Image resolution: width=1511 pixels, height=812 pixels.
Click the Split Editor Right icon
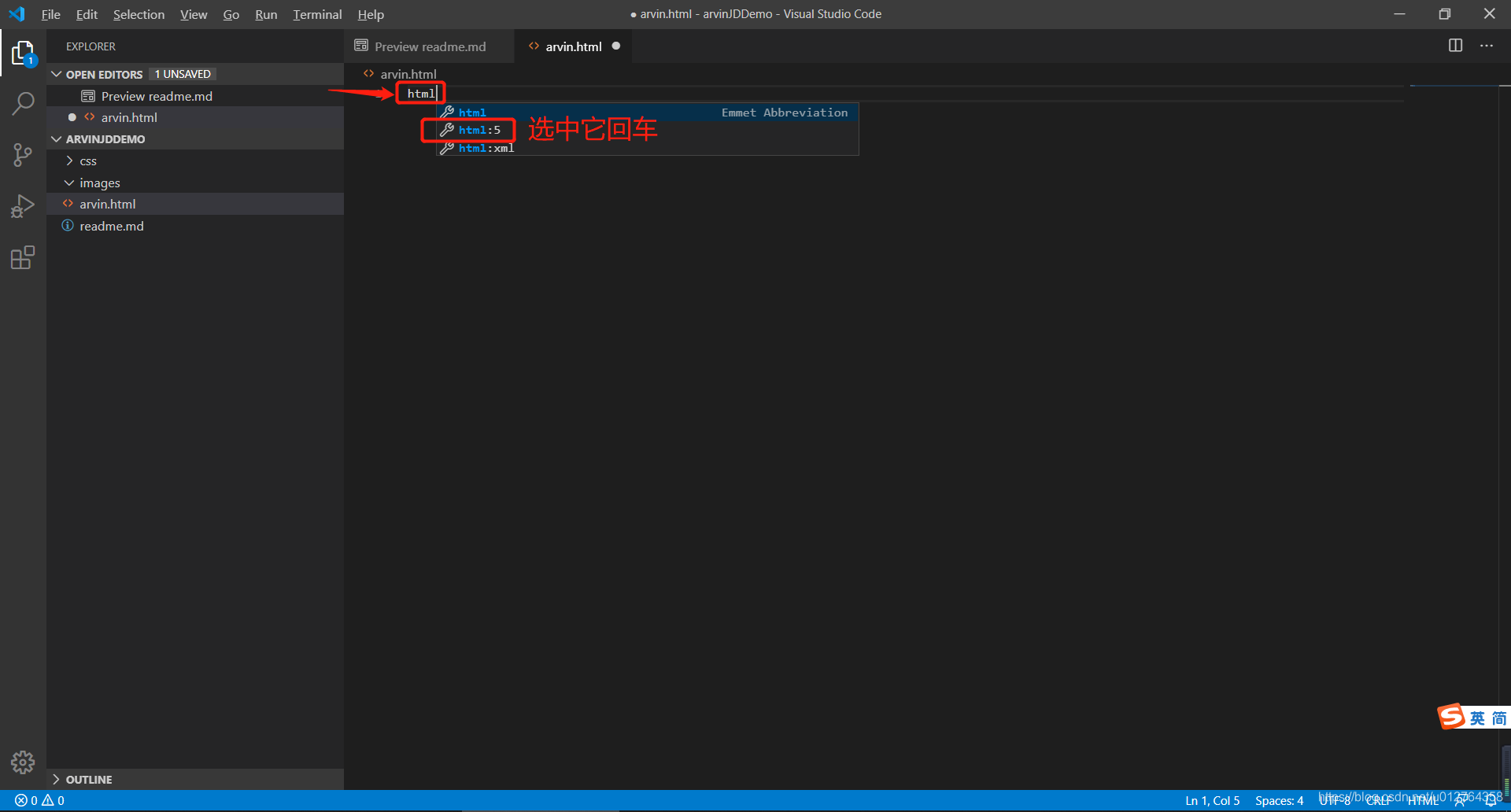point(1456,46)
